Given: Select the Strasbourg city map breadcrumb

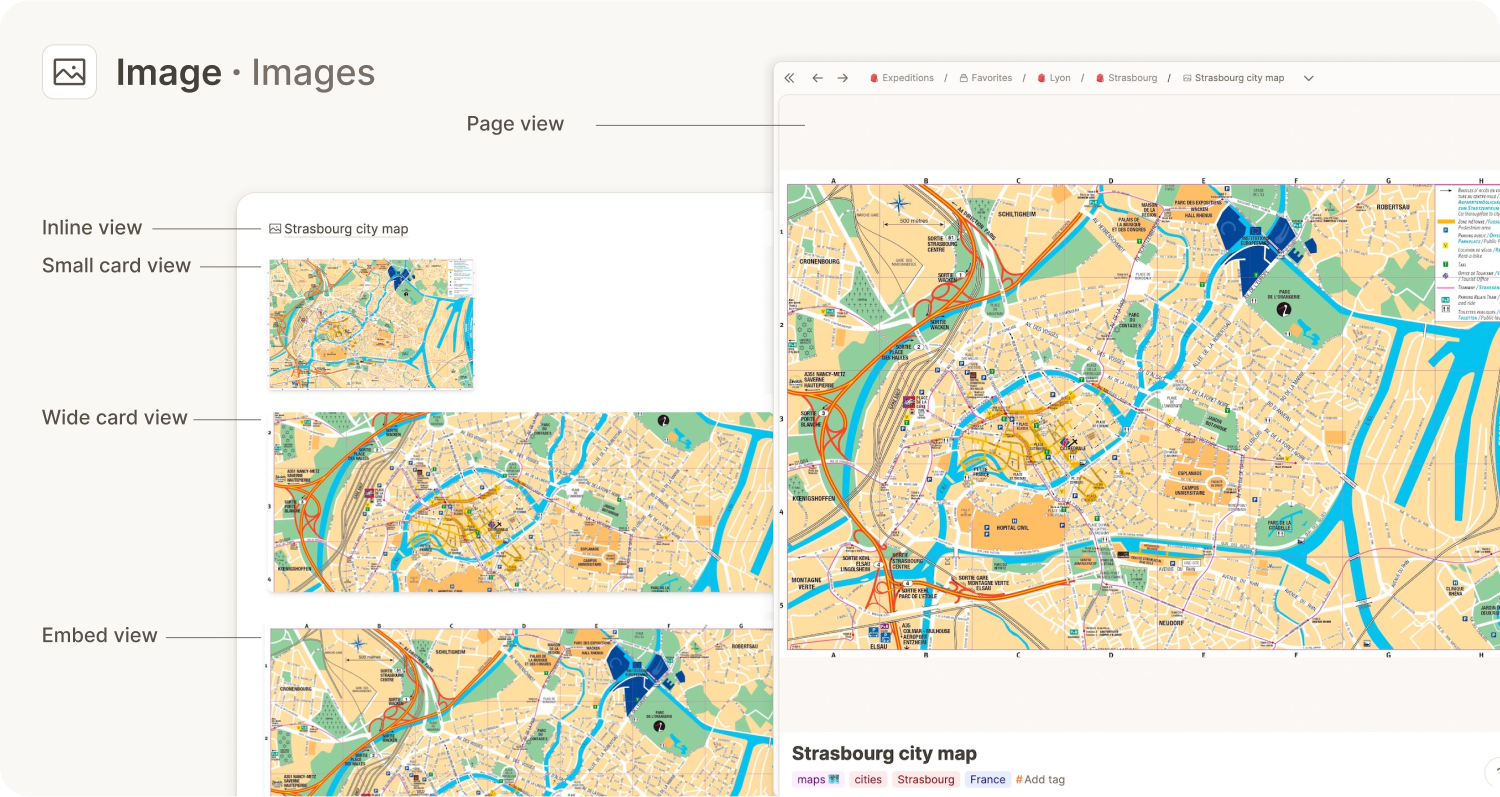Looking at the screenshot, I should pos(1233,78).
